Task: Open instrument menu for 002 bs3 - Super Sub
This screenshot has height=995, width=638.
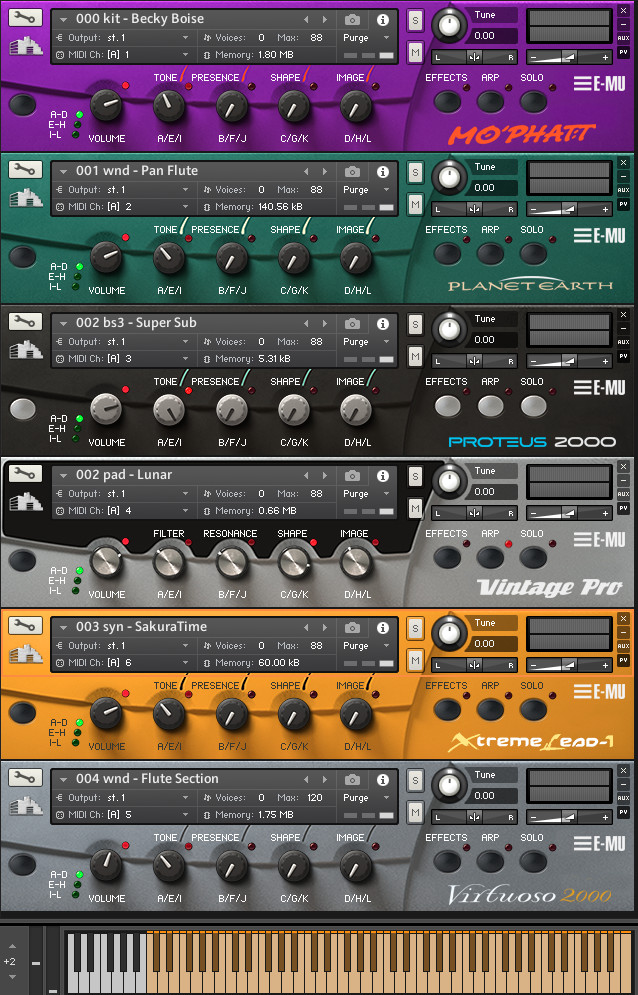Action: (x=63, y=324)
